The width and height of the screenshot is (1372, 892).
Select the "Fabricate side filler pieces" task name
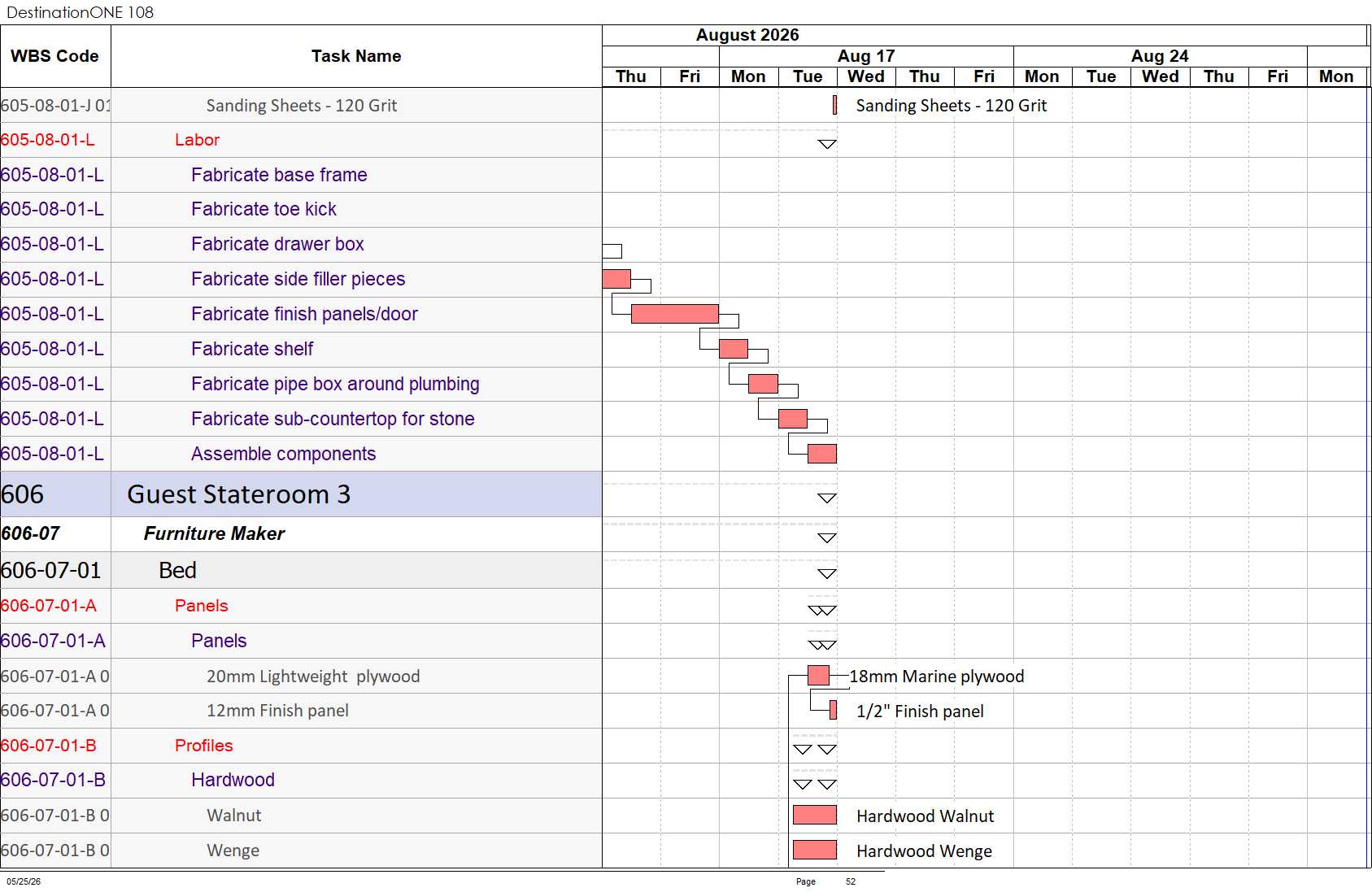[298, 279]
